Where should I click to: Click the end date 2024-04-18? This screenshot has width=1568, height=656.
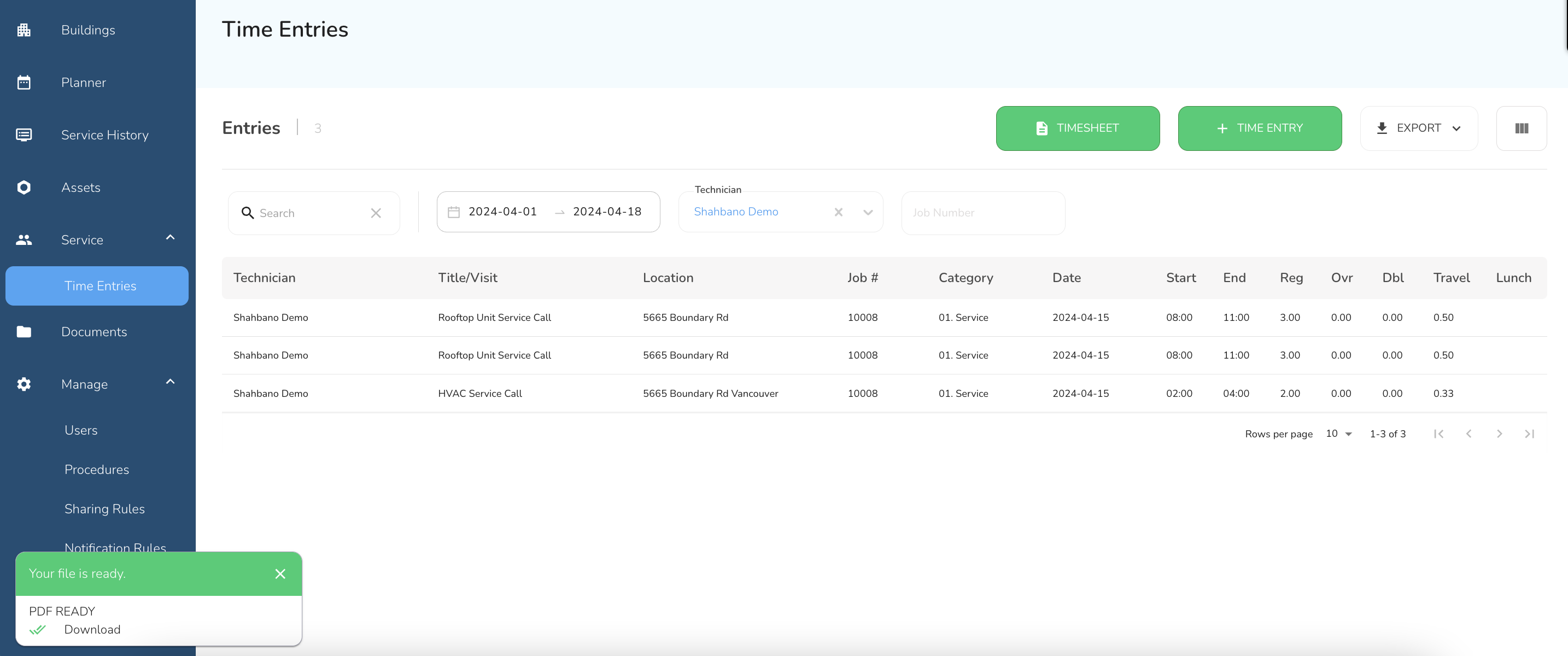point(607,212)
